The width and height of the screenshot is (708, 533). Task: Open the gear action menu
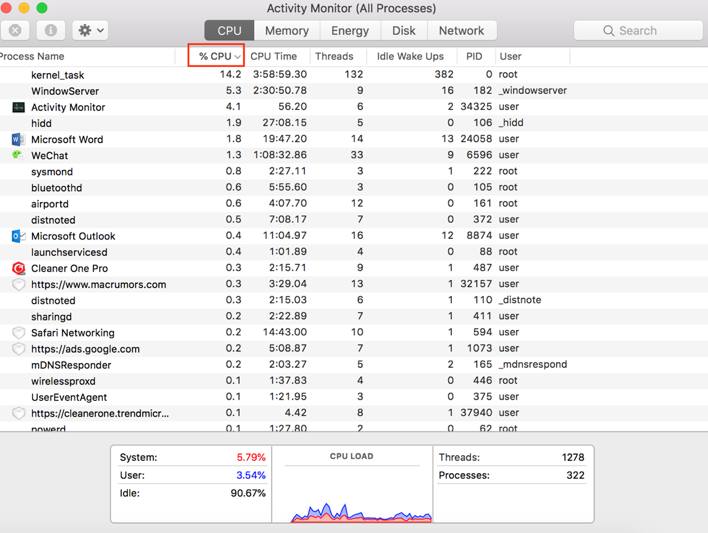91,30
